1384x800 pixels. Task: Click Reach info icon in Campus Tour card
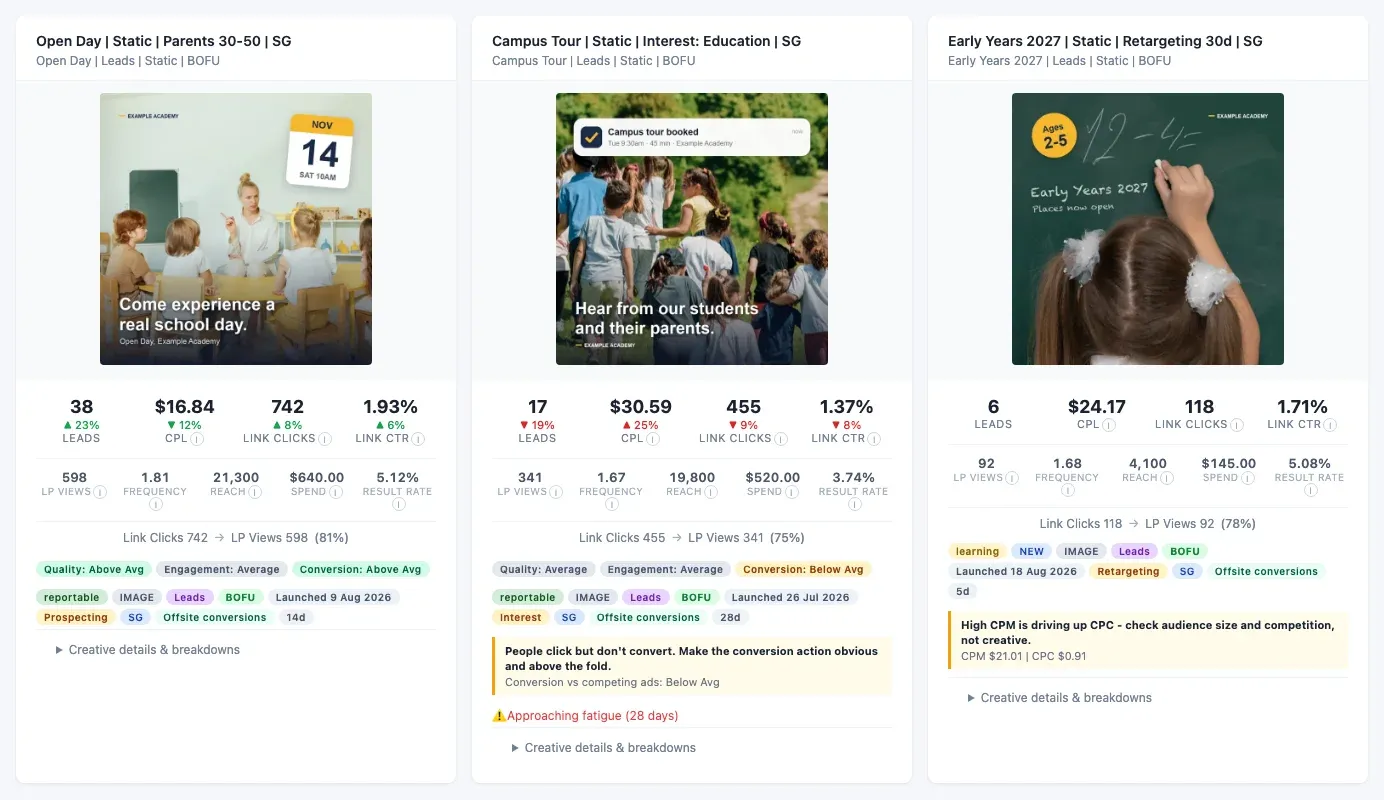(x=710, y=492)
